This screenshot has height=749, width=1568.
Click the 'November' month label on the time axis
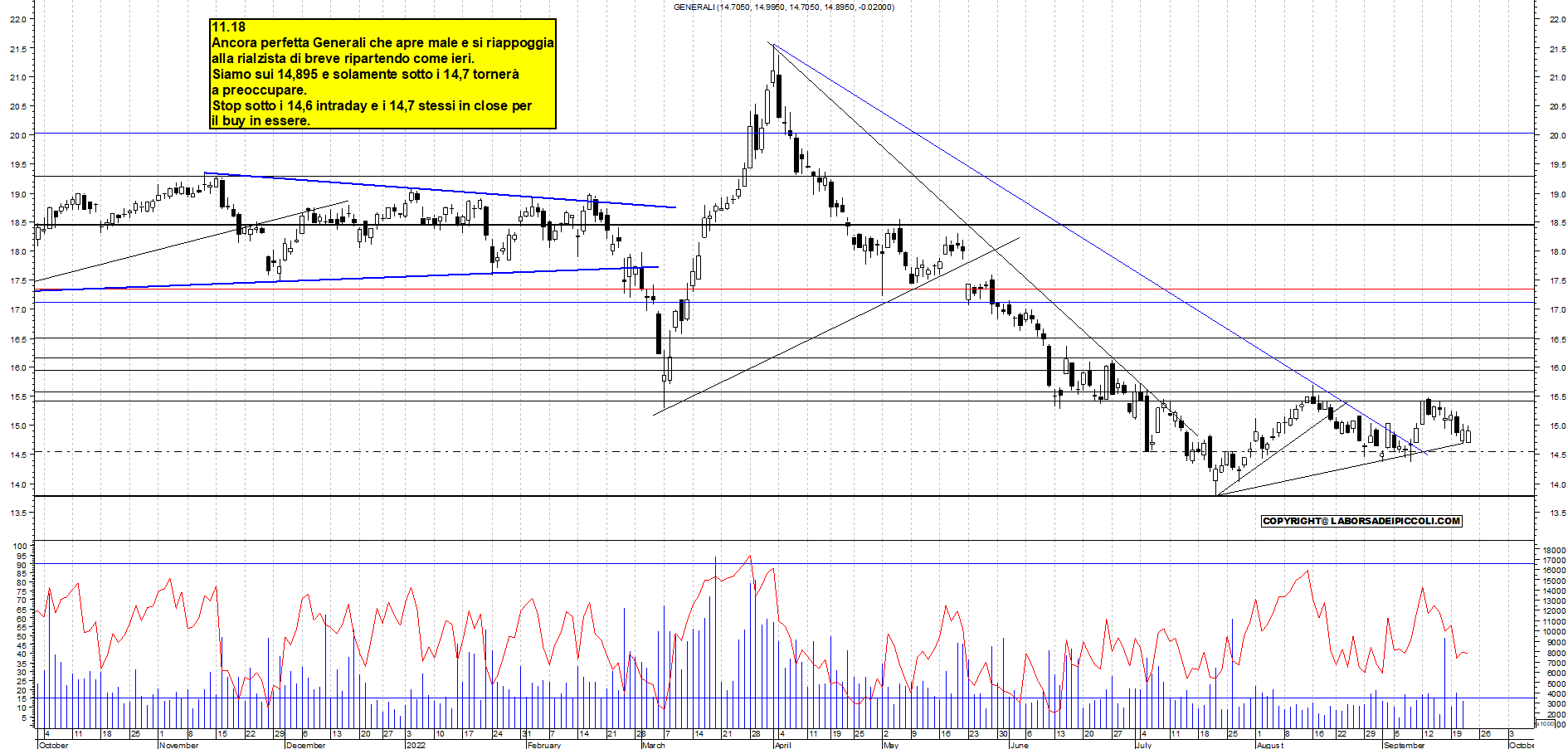pos(178,745)
